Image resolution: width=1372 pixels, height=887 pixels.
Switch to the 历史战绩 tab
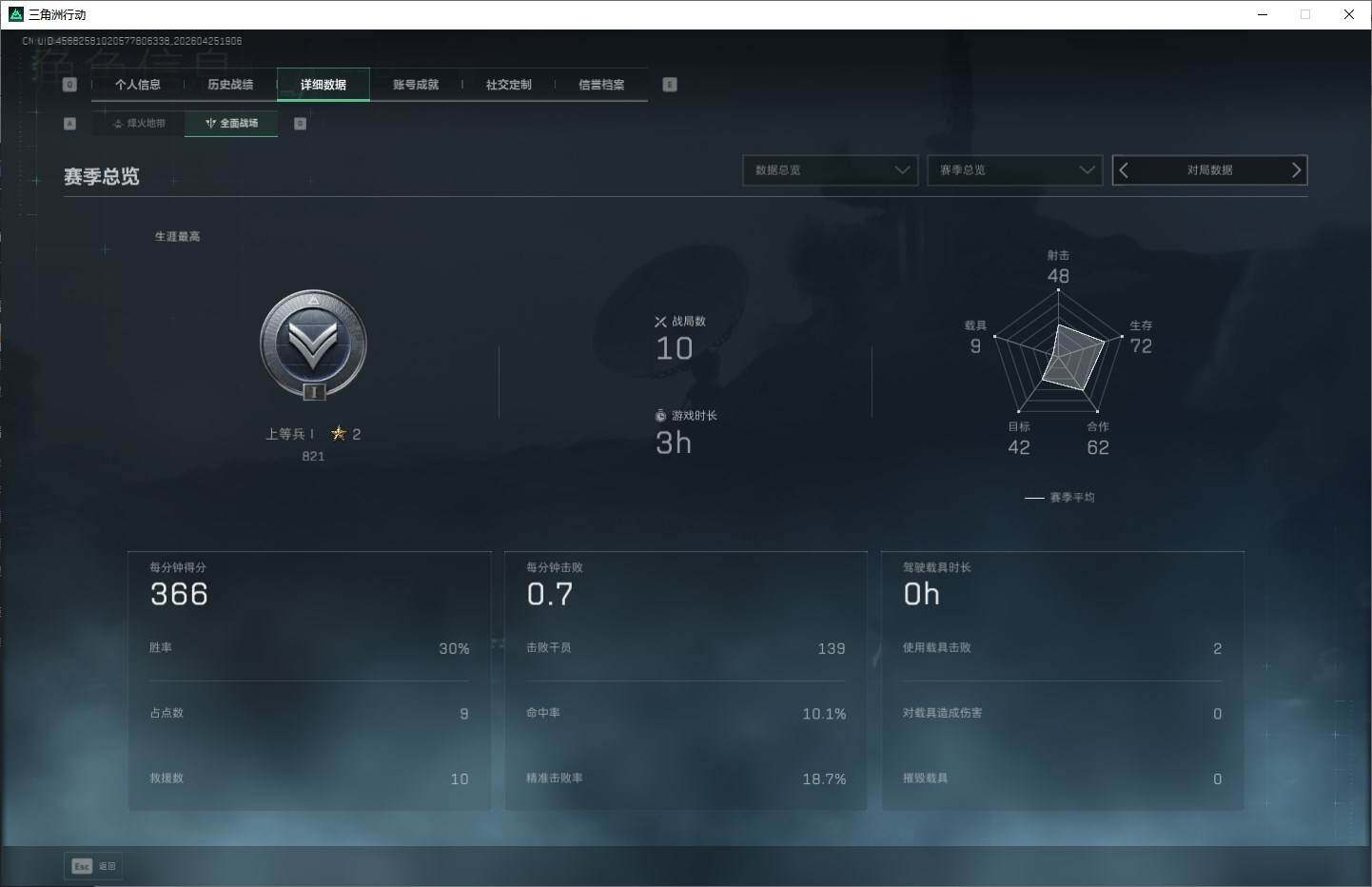pyautogui.click(x=230, y=85)
